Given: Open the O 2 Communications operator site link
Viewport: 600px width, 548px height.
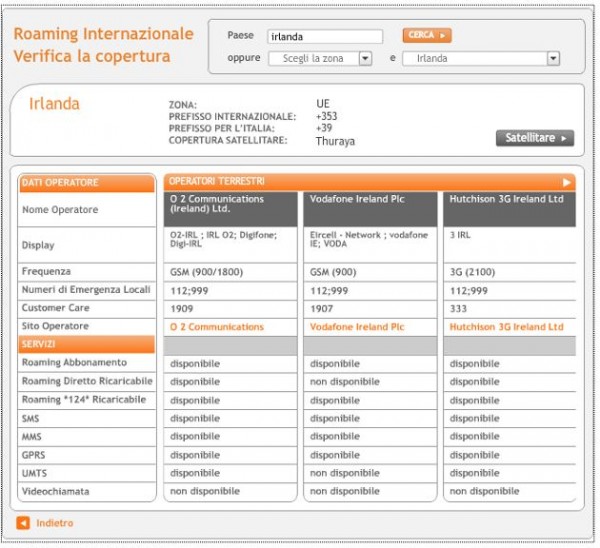Looking at the screenshot, I should point(217,327).
